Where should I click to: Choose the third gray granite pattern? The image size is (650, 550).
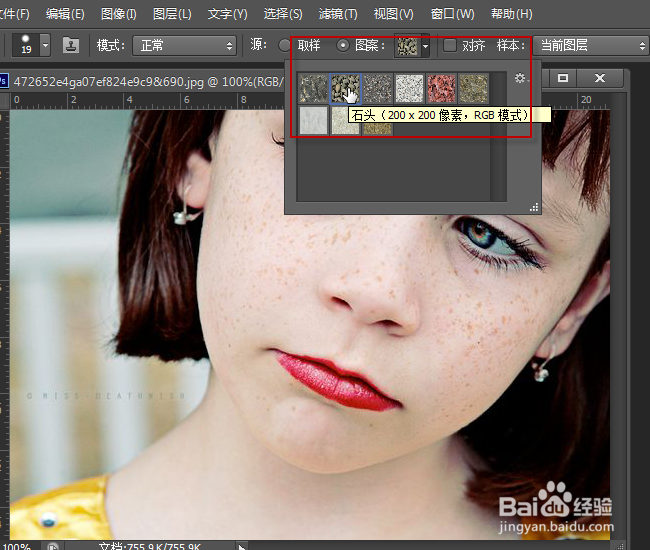(x=377, y=88)
